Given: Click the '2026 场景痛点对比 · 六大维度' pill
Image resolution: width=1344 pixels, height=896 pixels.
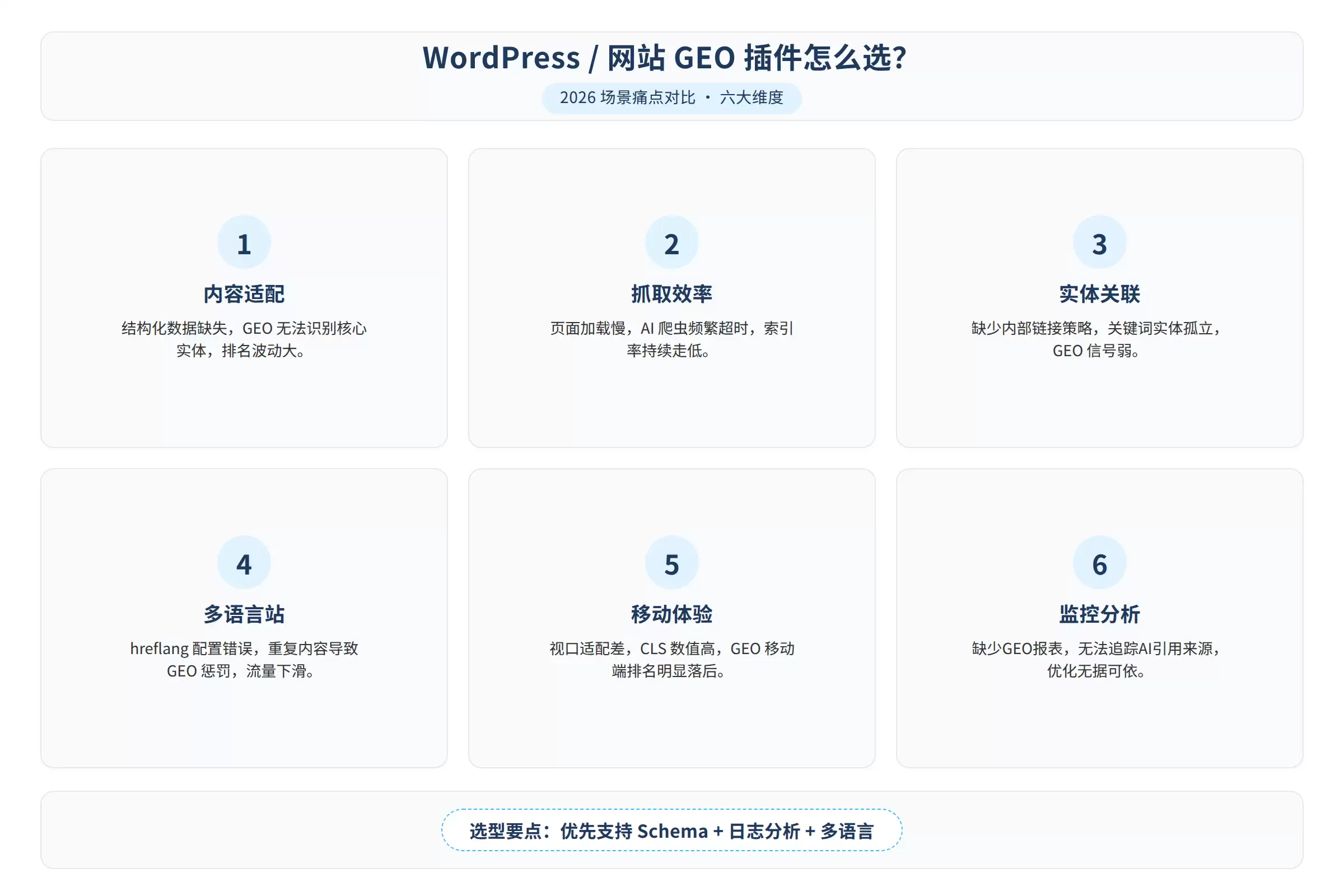Looking at the screenshot, I should click(671, 97).
